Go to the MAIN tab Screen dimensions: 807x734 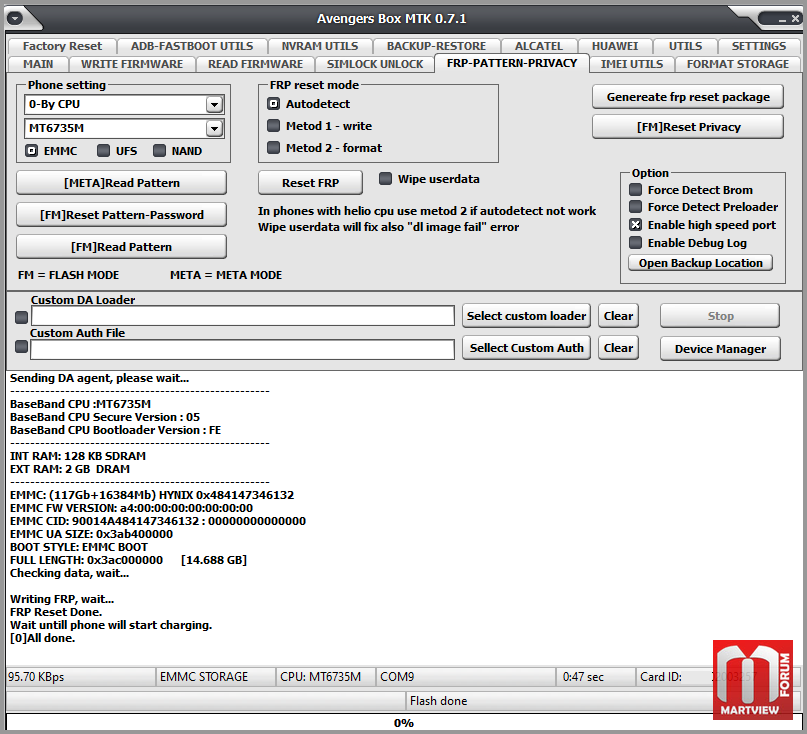[x=38, y=64]
